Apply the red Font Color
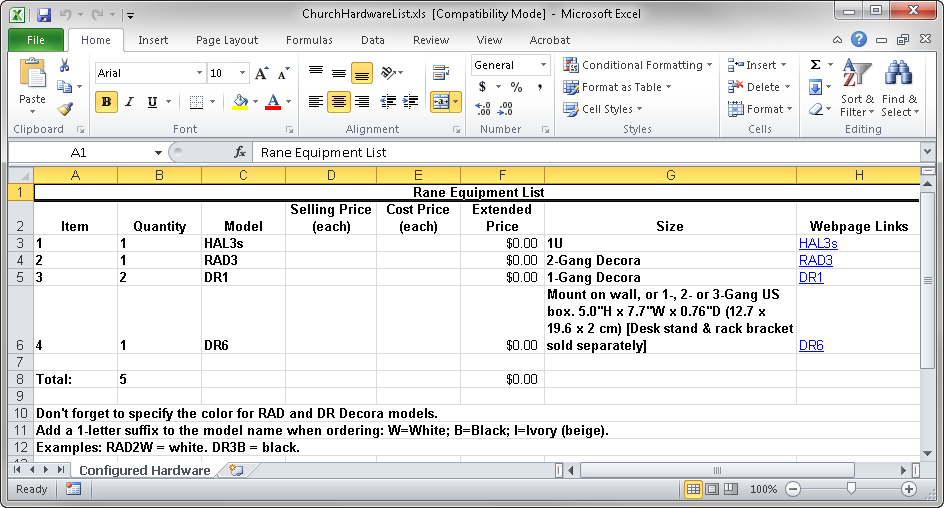Image resolution: width=944 pixels, height=508 pixels. tap(273, 102)
